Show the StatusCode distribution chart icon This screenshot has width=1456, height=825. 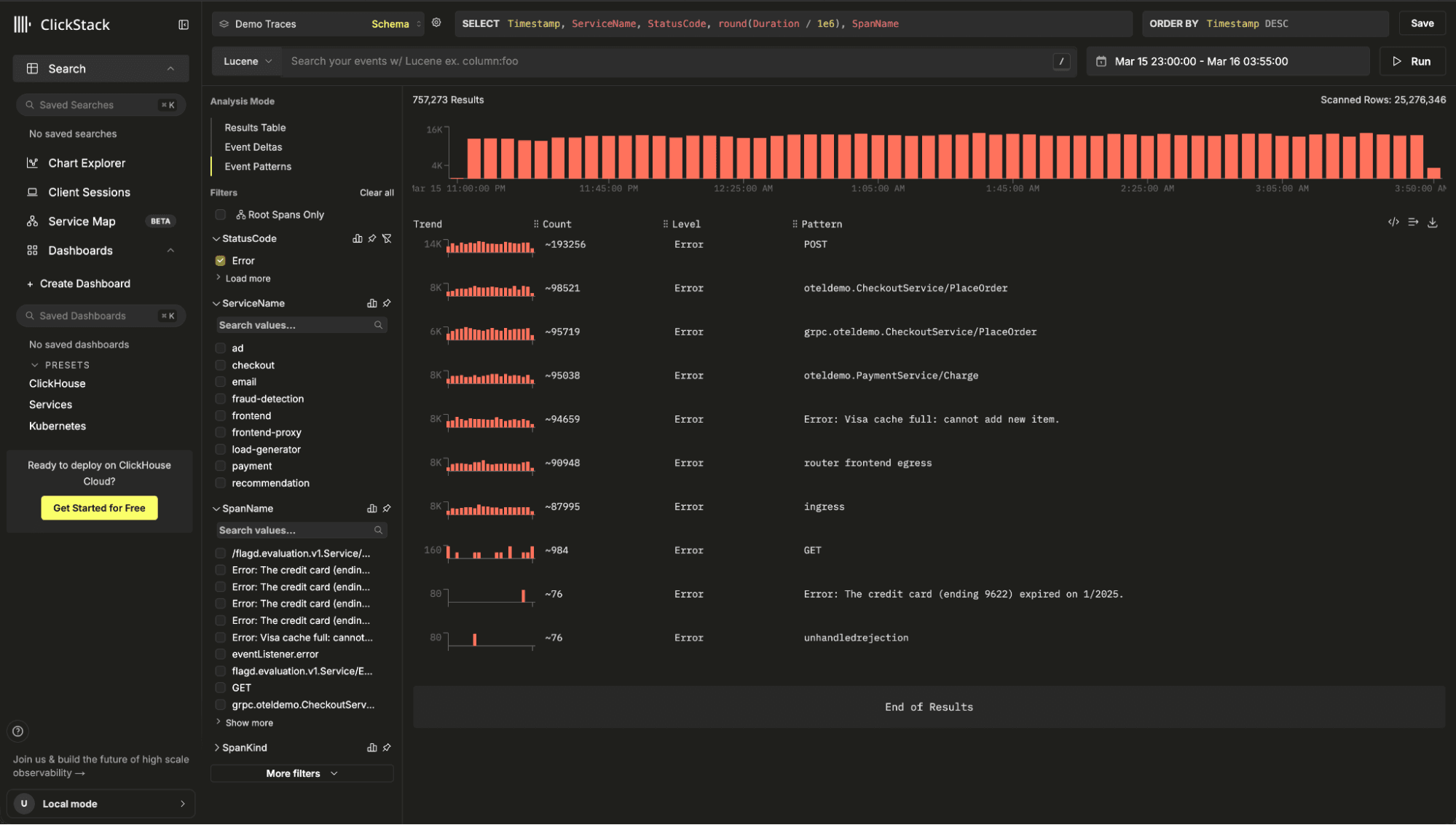357,239
